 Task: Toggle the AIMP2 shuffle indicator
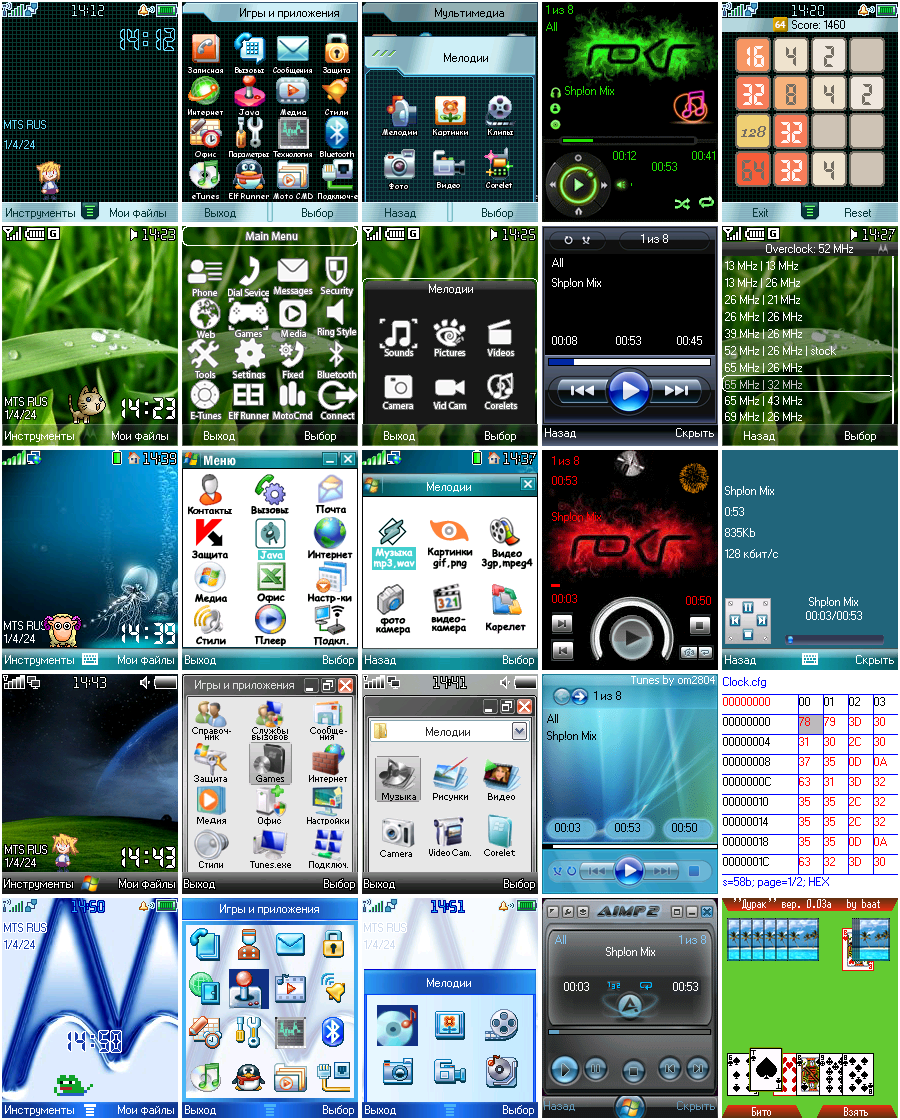click(614, 985)
